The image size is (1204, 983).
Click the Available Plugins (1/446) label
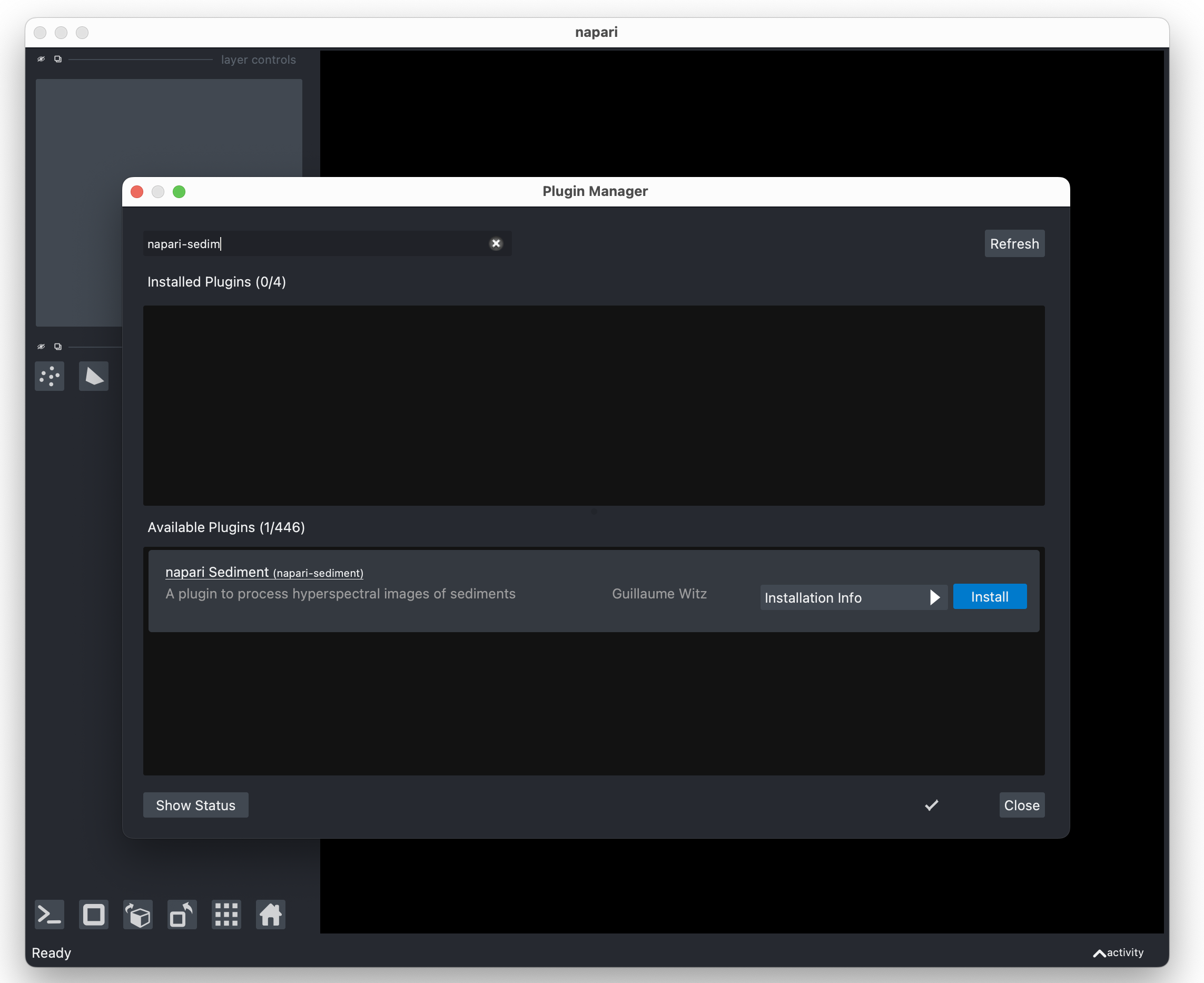pos(226,527)
